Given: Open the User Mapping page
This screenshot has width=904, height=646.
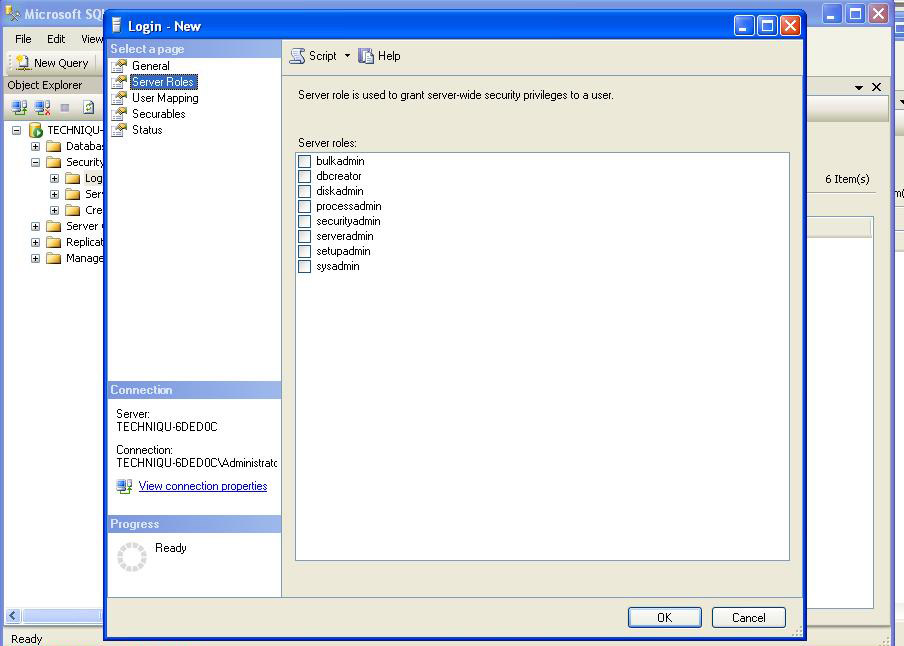Looking at the screenshot, I should [x=165, y=98].
